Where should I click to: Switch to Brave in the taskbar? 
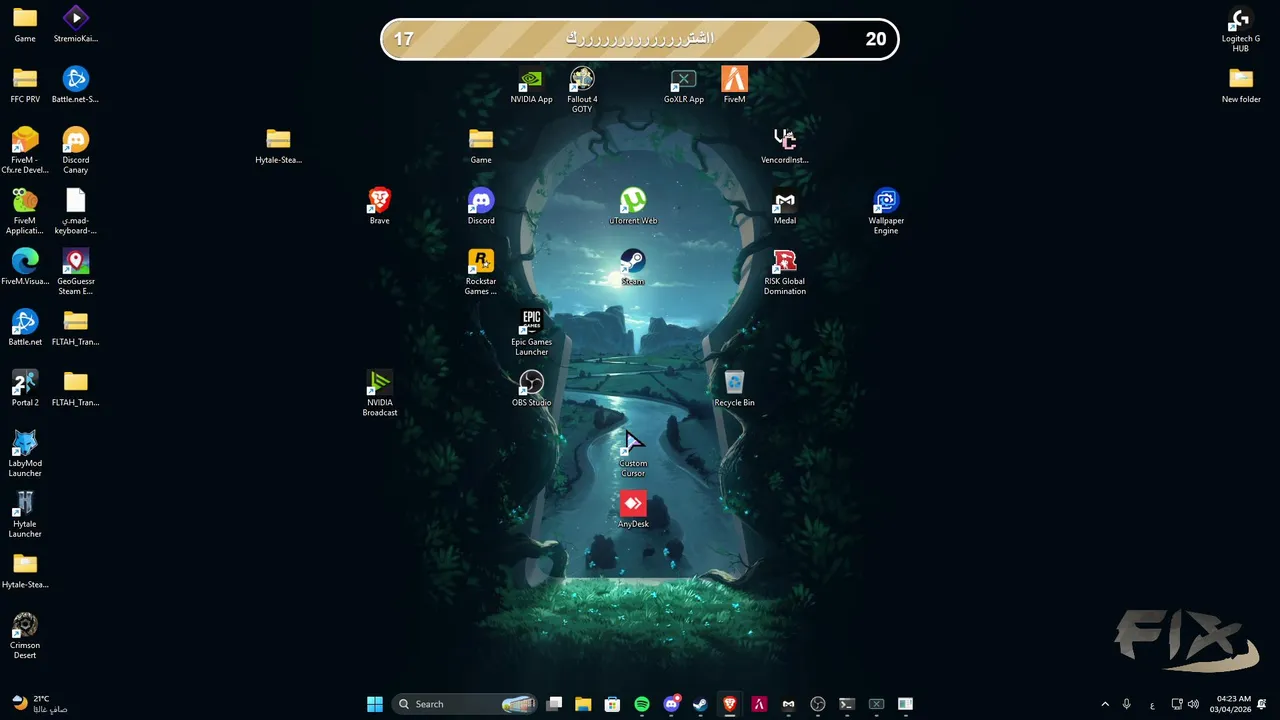(730, 704)
